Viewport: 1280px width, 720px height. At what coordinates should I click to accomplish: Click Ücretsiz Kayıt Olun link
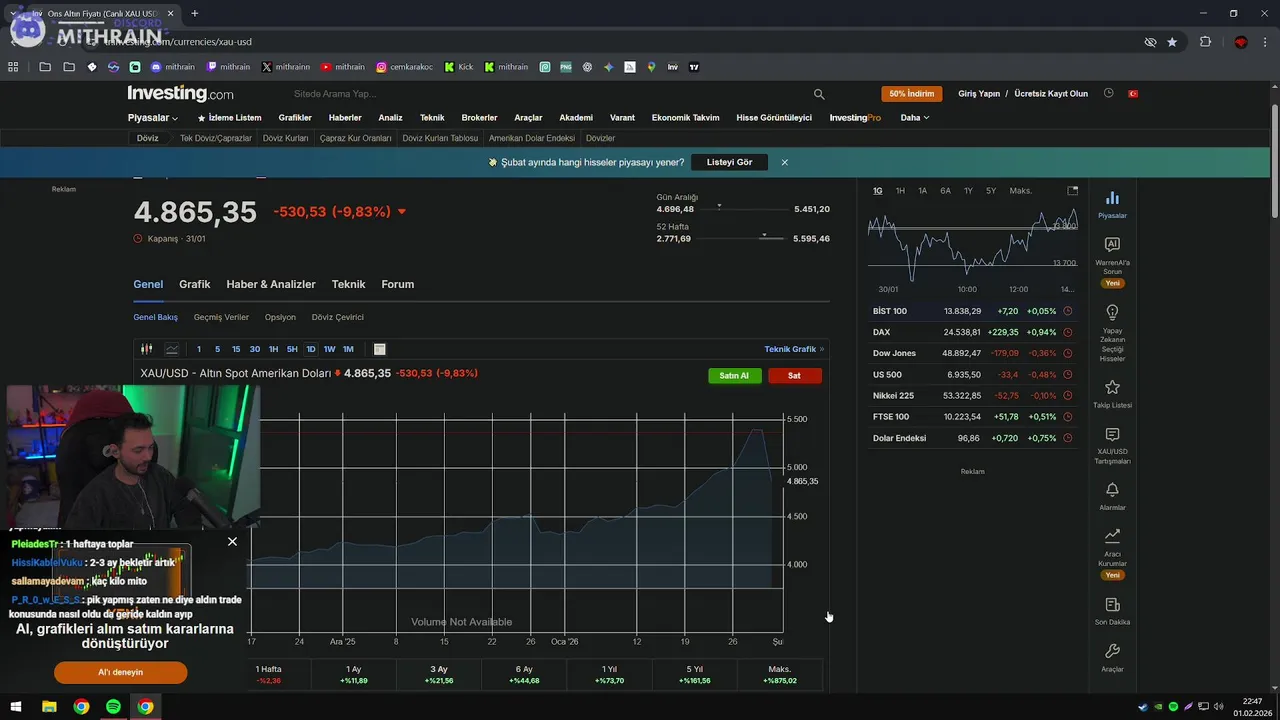tap(1051, 93)
